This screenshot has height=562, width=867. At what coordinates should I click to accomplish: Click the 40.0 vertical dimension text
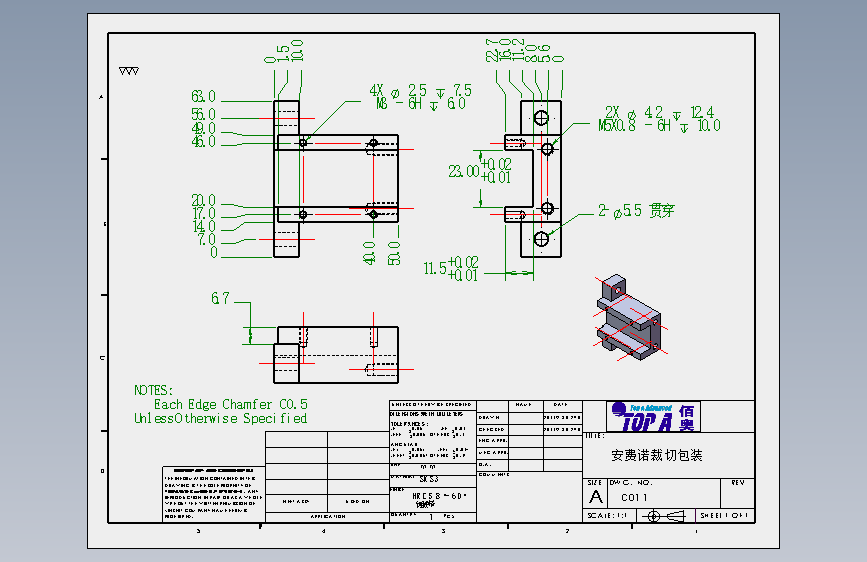[x=369, y=253]
